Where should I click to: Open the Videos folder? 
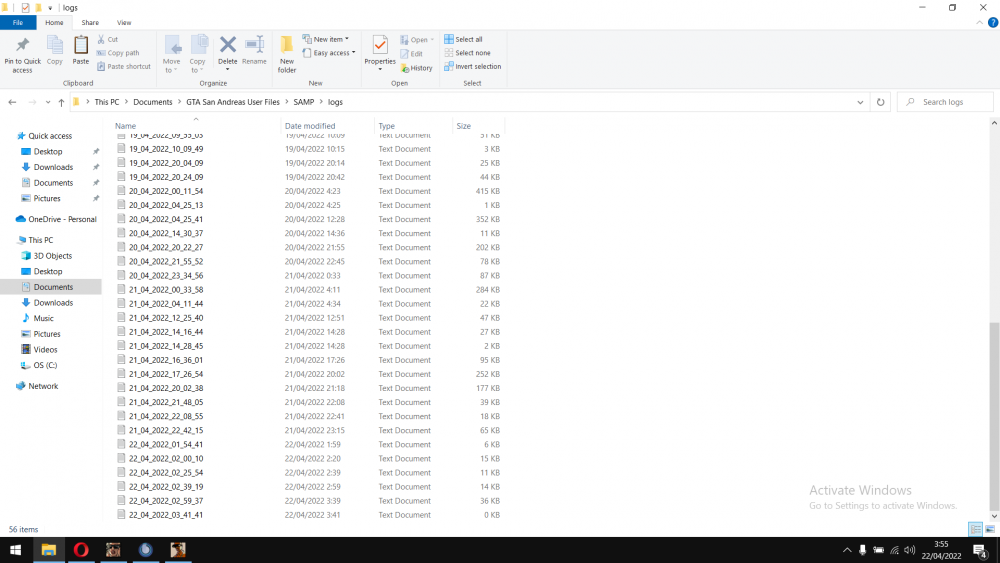(45, 349)
